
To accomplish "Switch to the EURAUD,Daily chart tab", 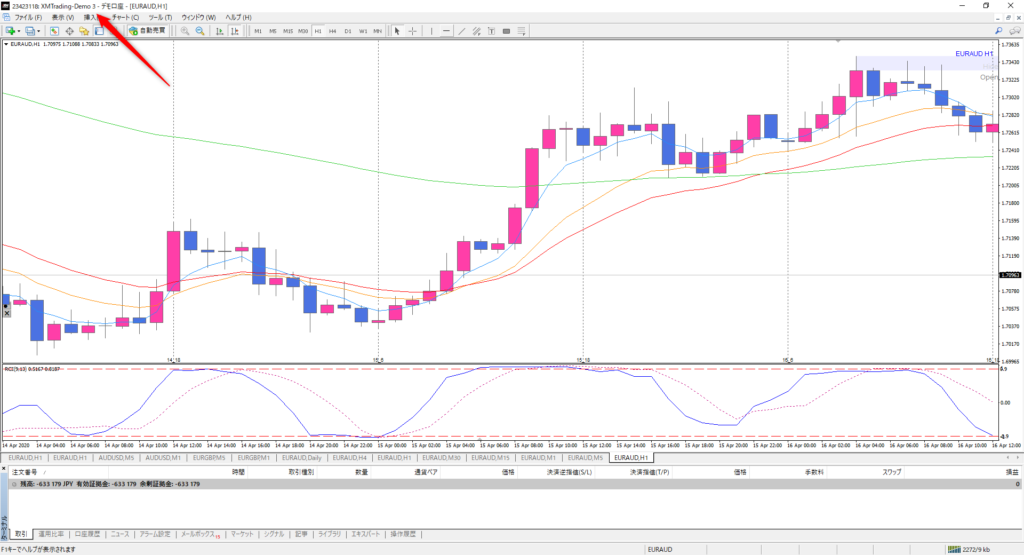I will point(301,457).
